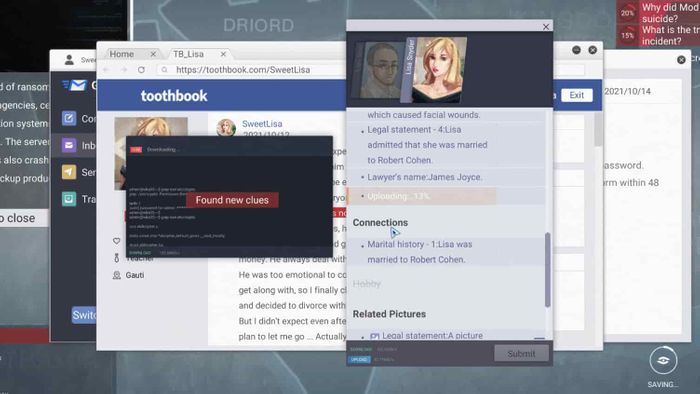Click the Submit button

pyautogui.click(x=521, y=353)
